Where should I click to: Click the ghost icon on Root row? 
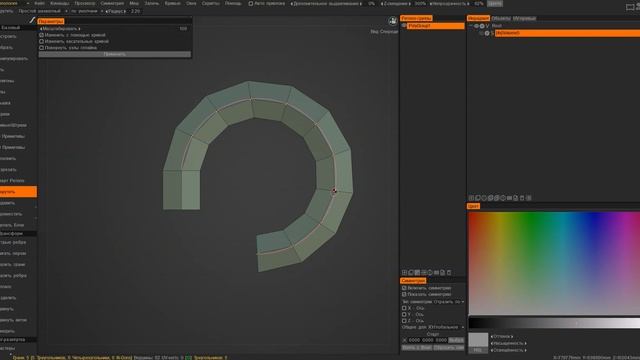(x=482, y=26)
